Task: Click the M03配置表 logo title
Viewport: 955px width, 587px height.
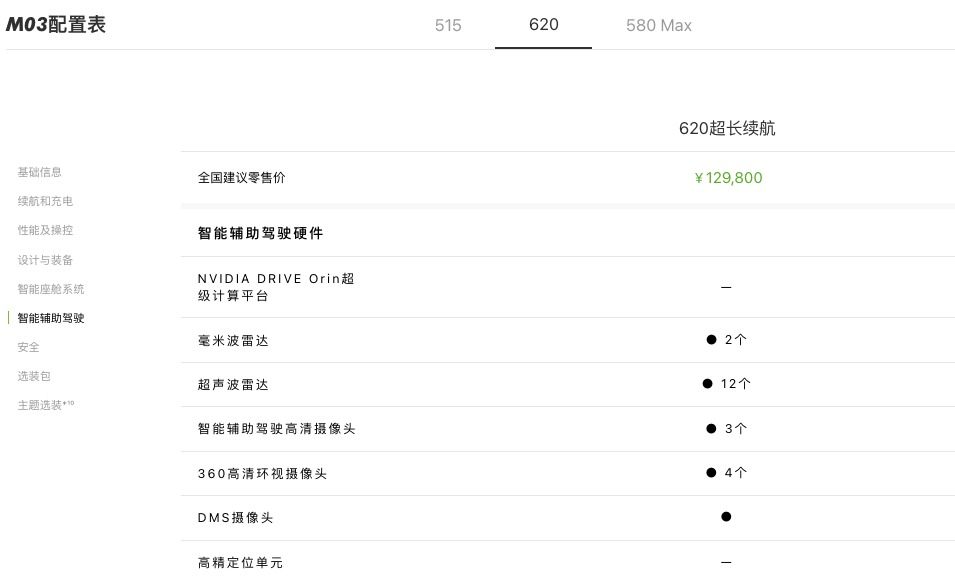Action: click(56, 25)
